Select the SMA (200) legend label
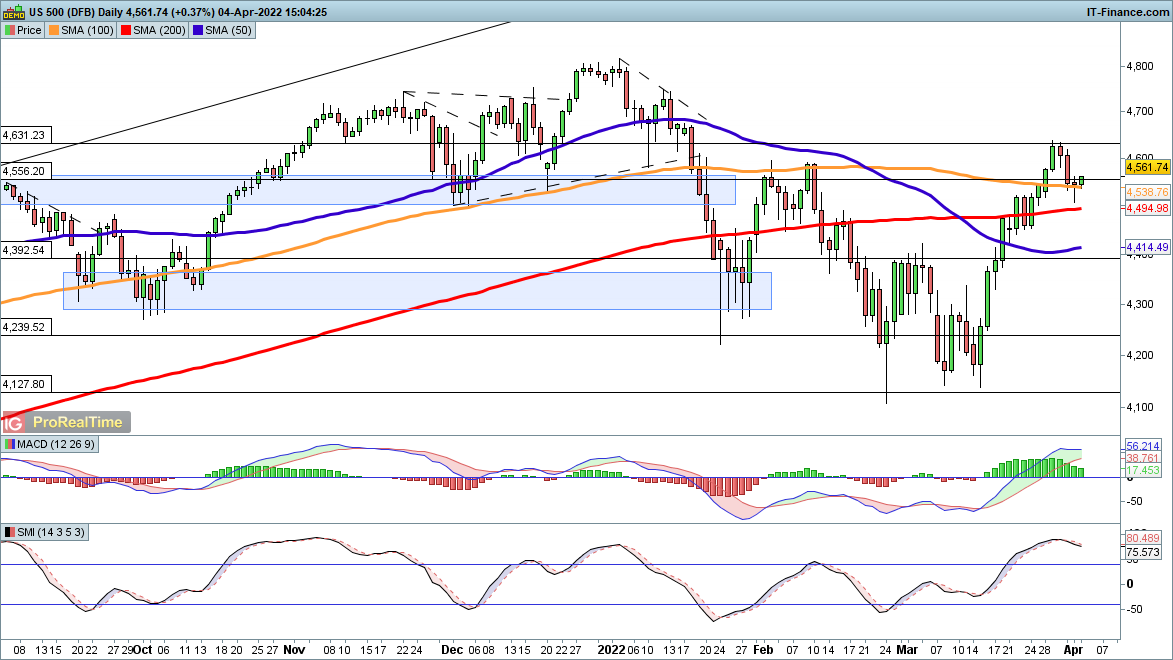Screen dimensions: 1173x660 coord(159,31)
